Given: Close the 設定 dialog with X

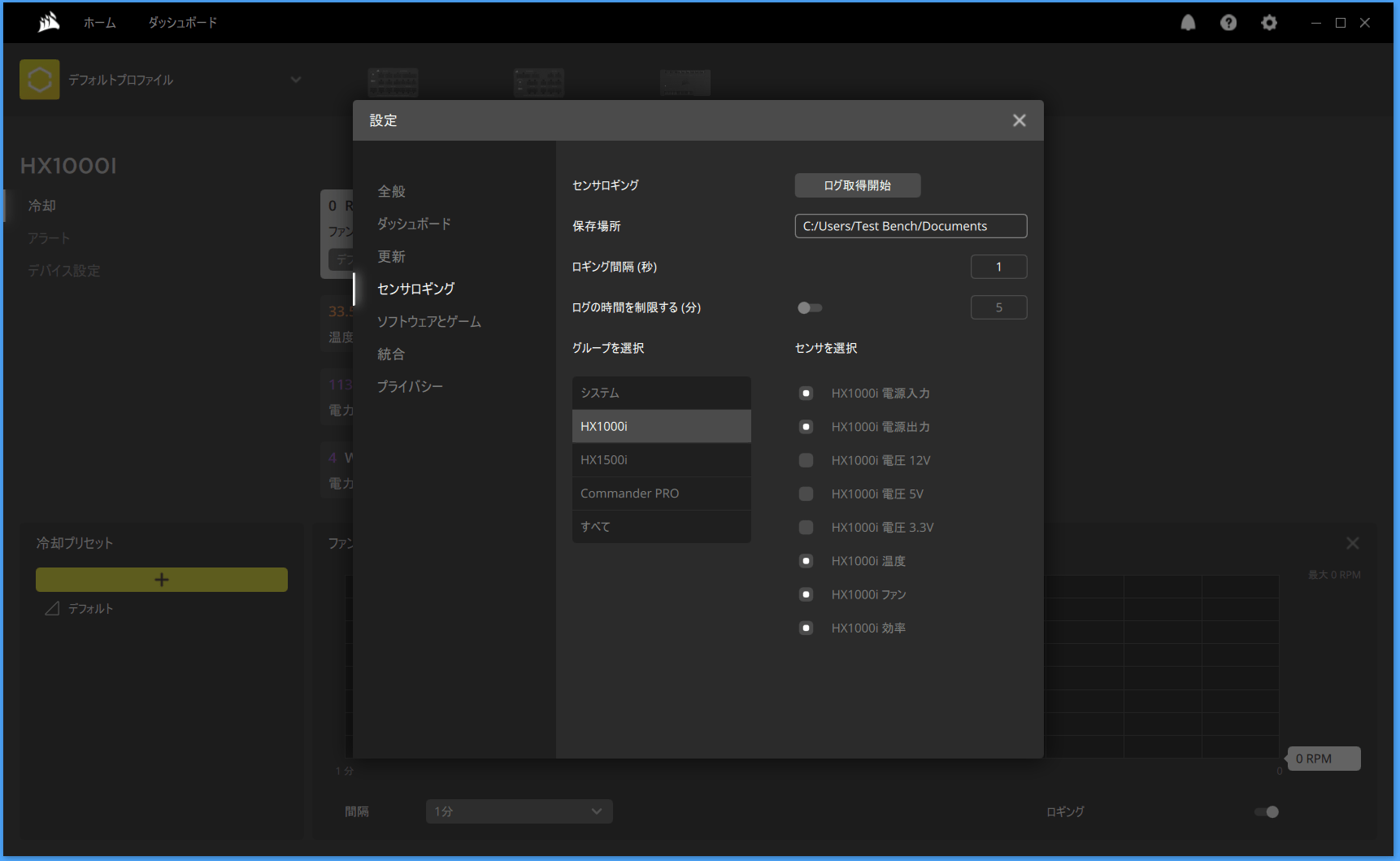Looking at the screenshot, I should pos(1019,120).
